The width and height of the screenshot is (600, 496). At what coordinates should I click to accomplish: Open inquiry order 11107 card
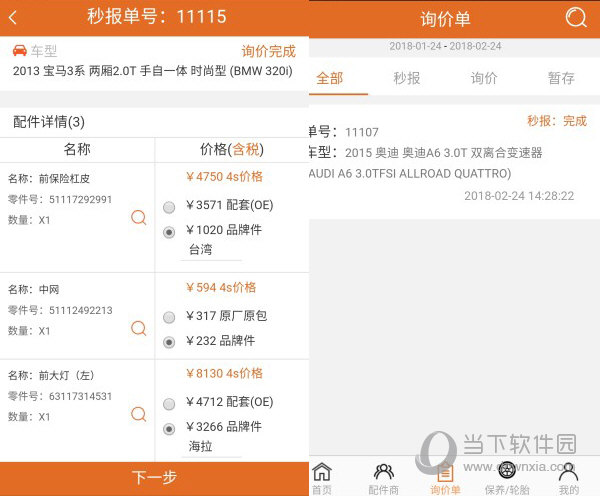[x=454, y=162]
